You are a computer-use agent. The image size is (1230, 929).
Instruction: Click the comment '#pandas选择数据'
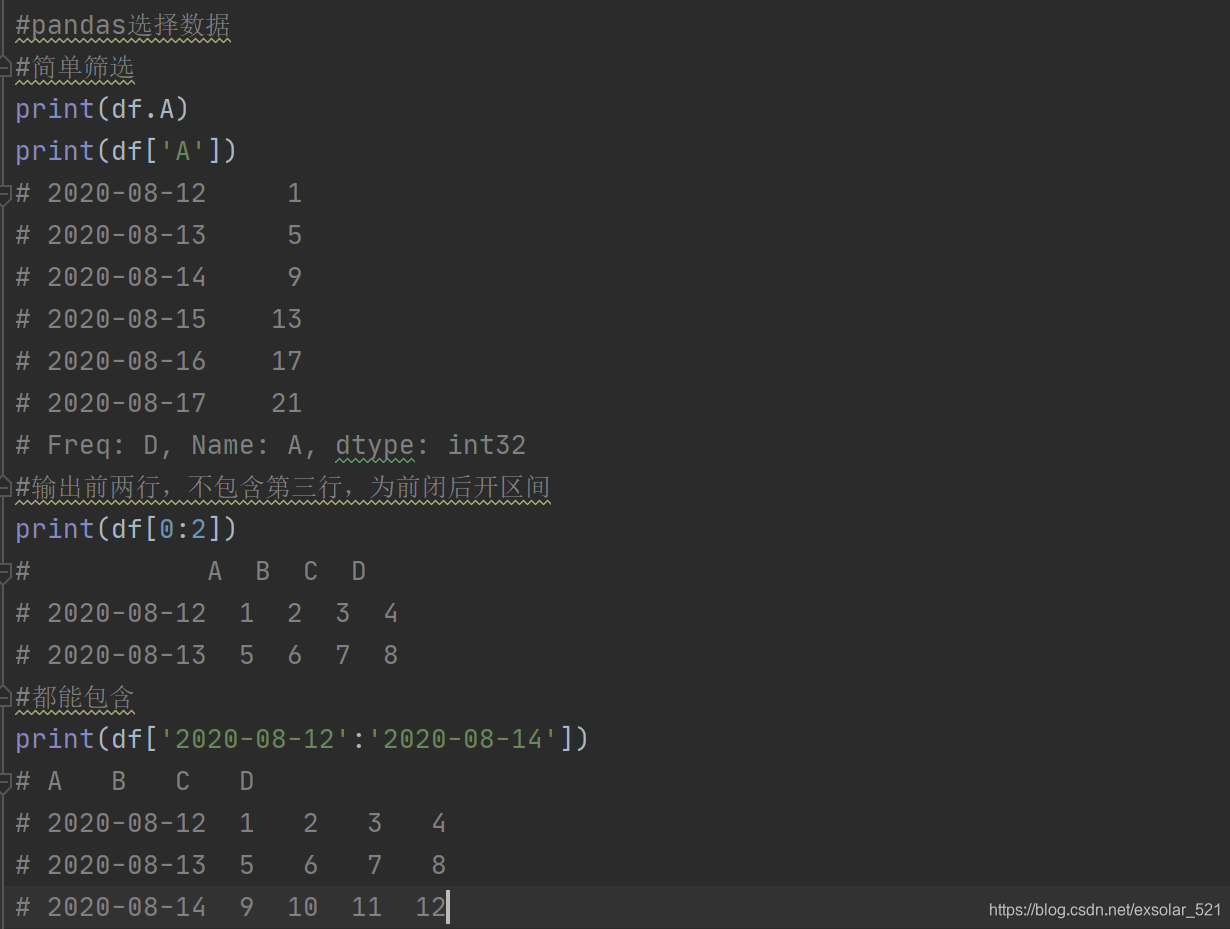(123, 25)
